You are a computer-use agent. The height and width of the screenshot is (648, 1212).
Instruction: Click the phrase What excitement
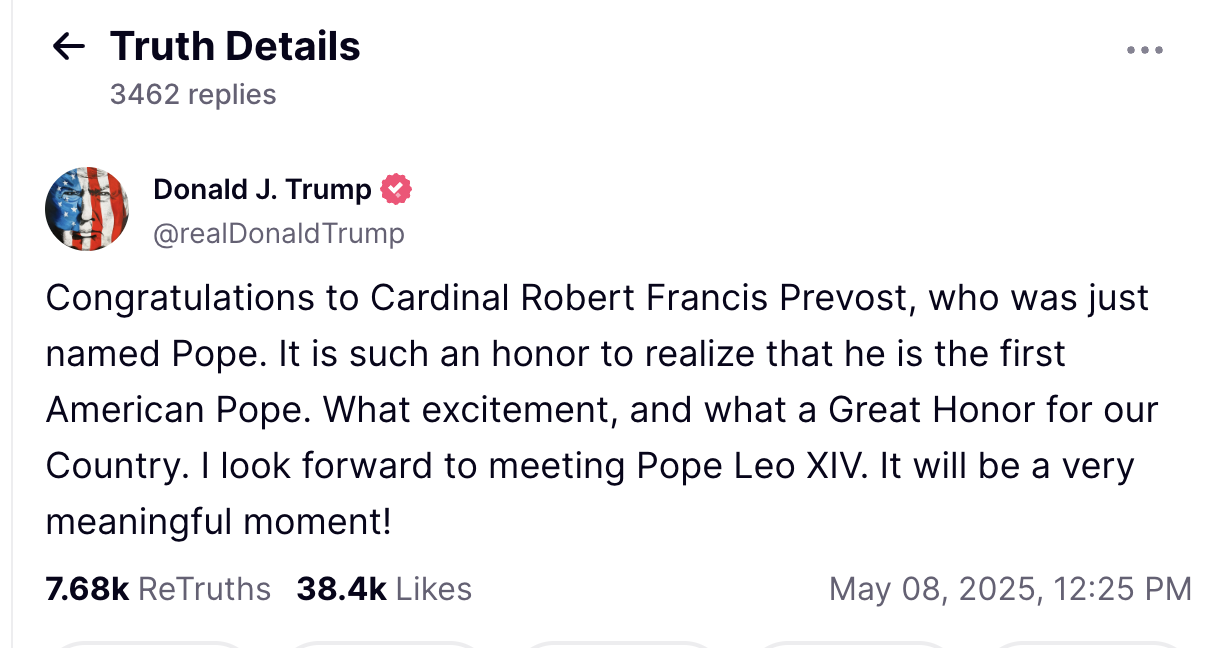click(468, 410)
